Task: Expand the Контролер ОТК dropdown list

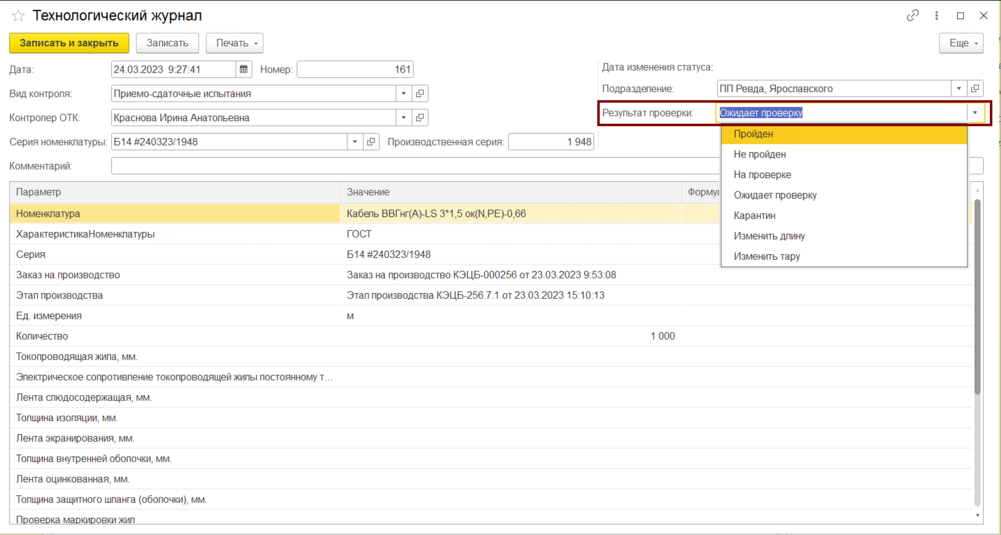Action: click(x=403, y=117)
